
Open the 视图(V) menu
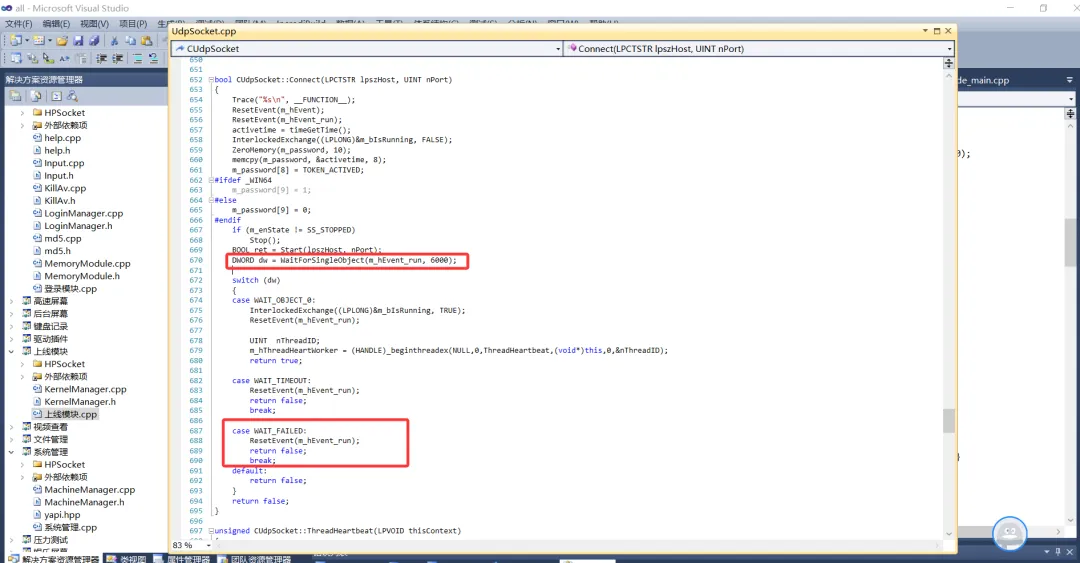(x=94, y=23)
